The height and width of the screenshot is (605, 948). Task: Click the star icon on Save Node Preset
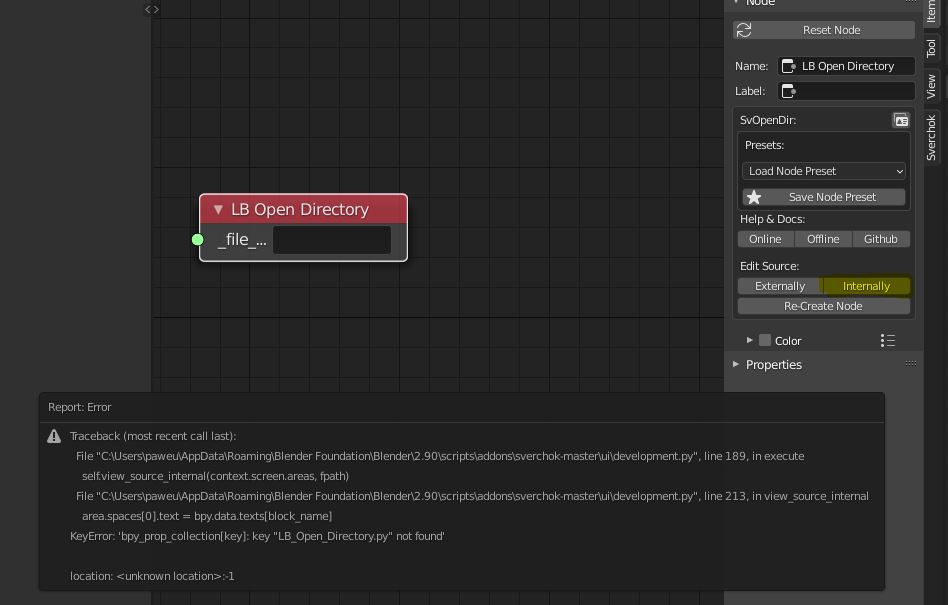754,197
